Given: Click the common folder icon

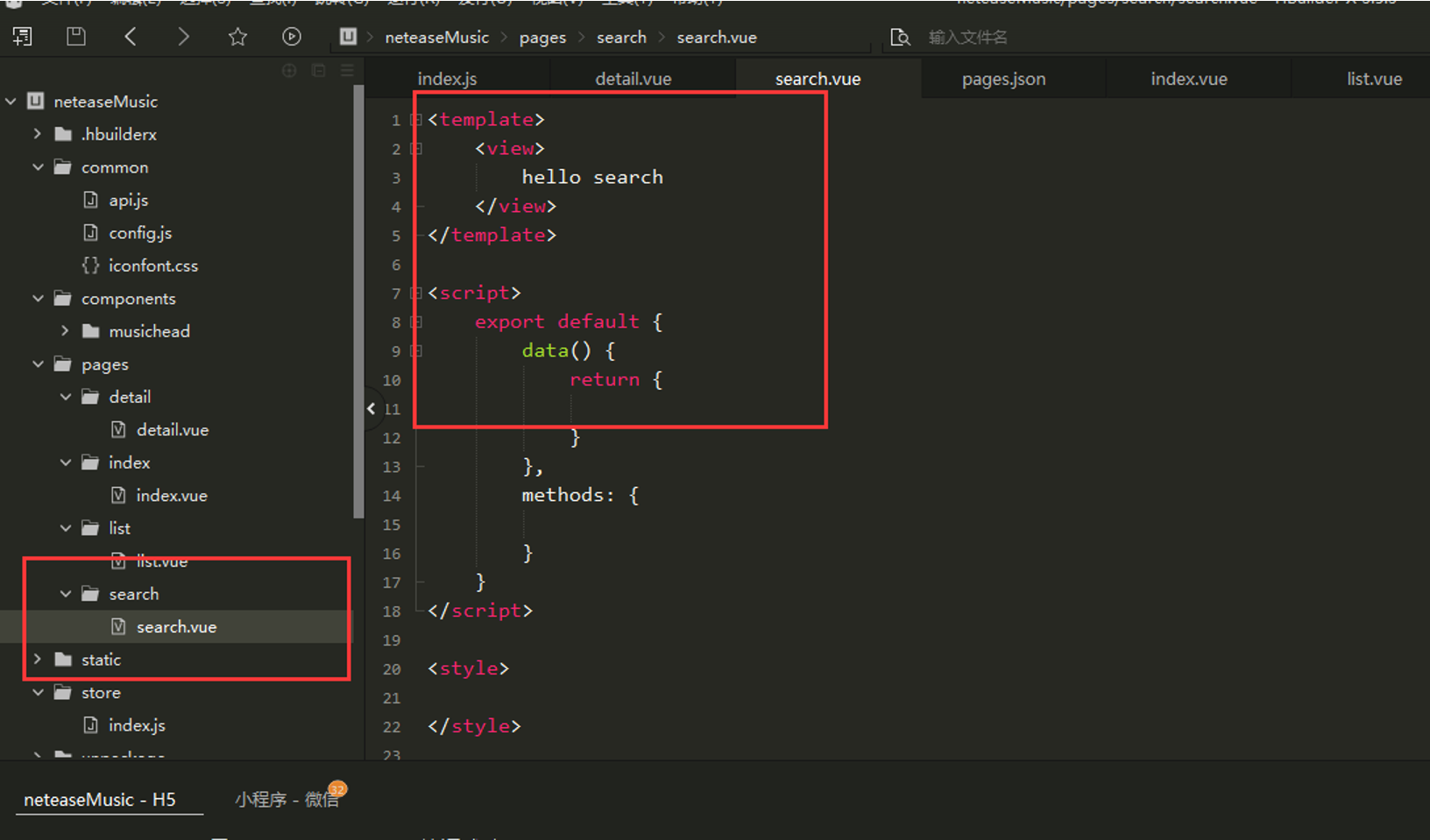Looking at the screenshot, I should (62, 166).
